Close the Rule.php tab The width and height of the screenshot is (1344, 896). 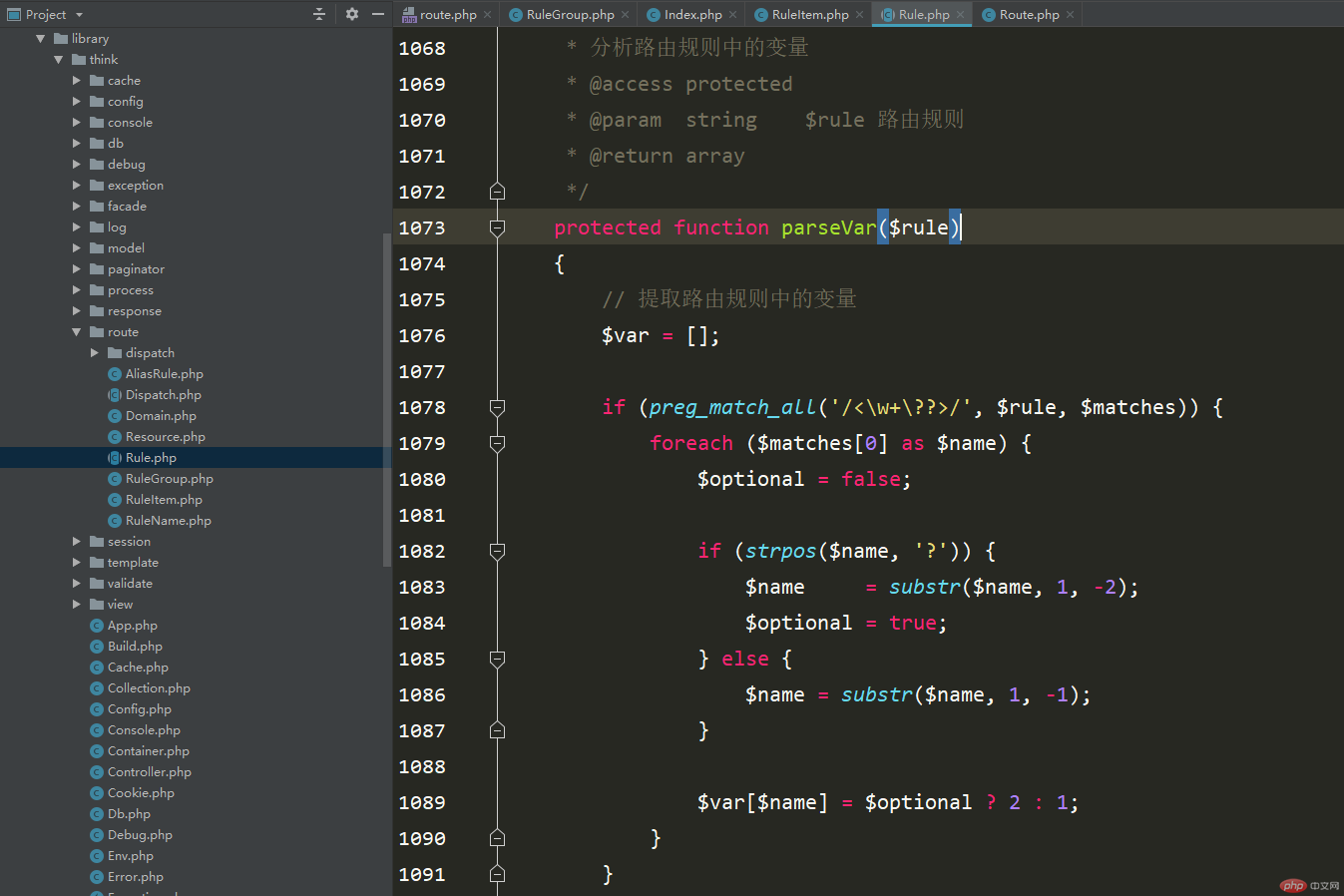pos(961,15)
